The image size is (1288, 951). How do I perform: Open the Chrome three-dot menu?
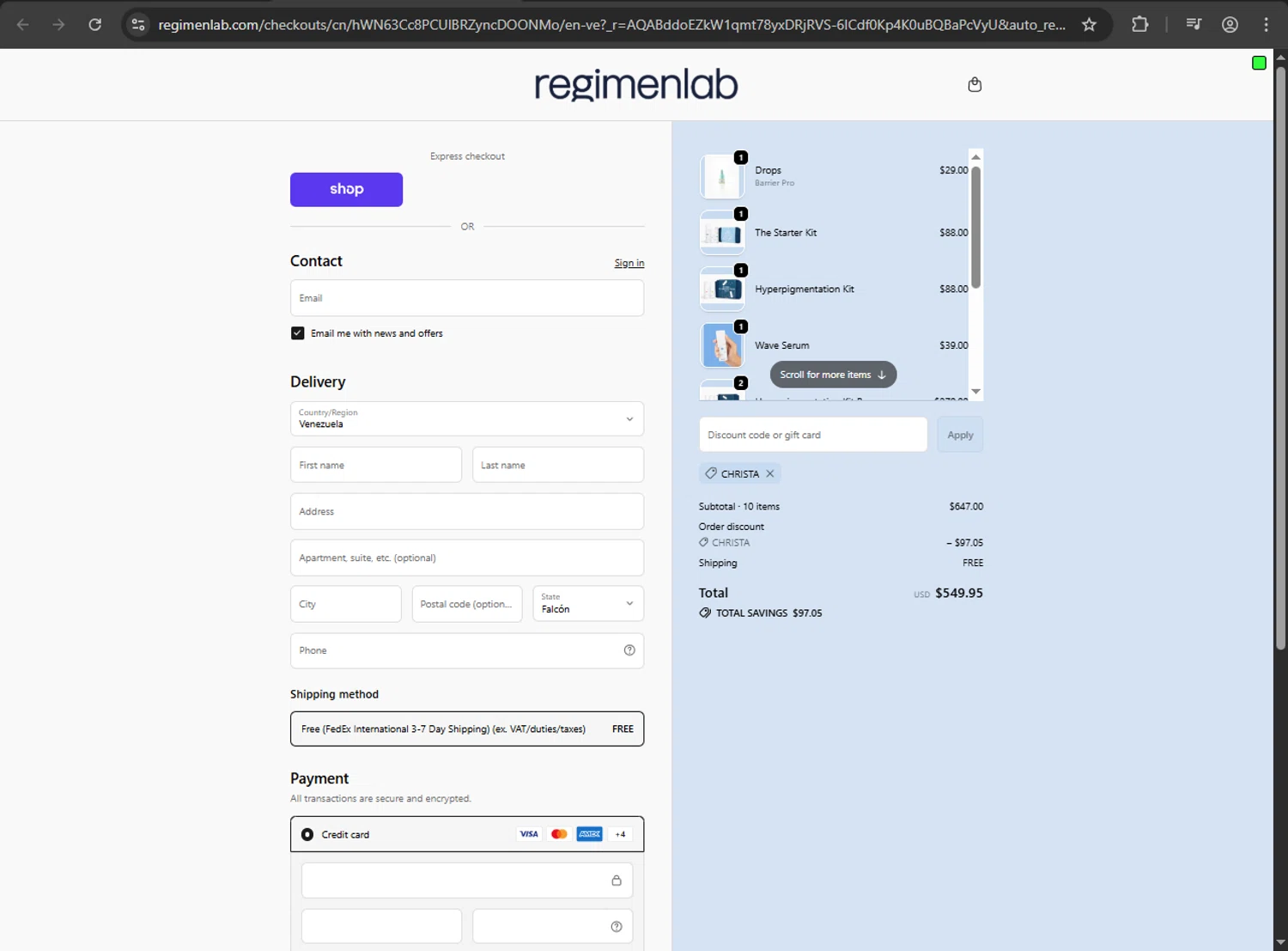1266,24
